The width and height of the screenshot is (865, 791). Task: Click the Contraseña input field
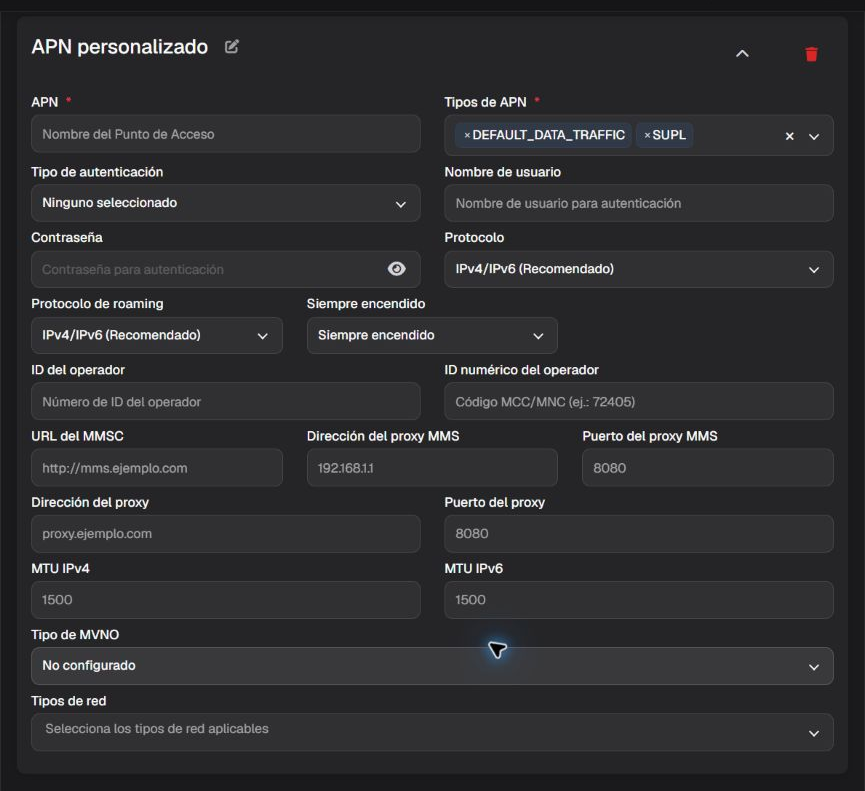tap(226, 269)
